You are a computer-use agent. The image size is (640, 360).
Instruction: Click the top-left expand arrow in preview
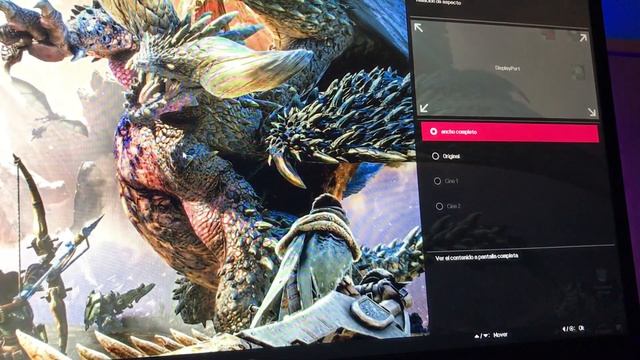tap(419, 27)
